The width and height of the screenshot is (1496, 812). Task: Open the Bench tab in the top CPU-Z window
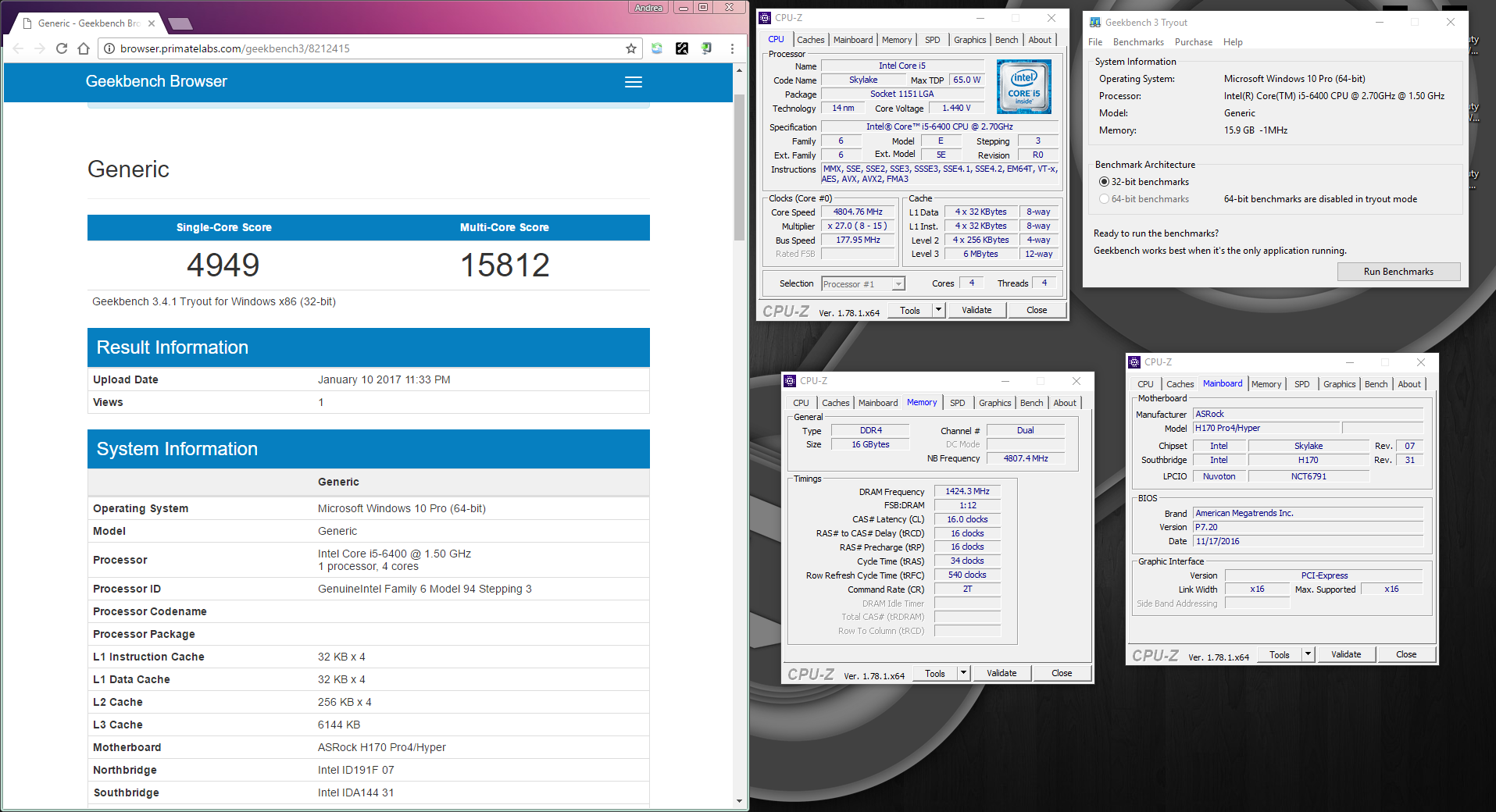1006,40
